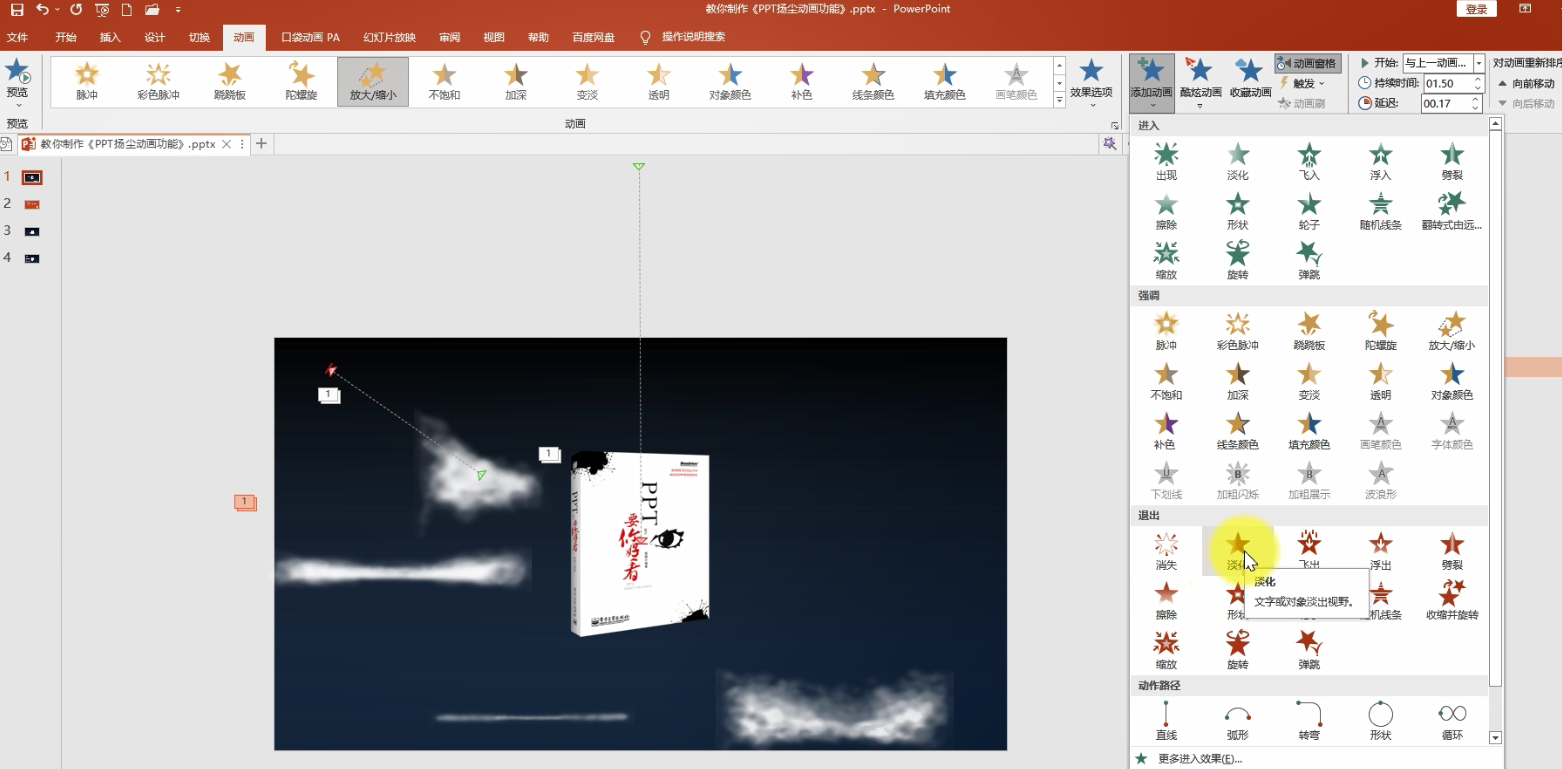Select 轮子 effect in 进入 section
1562x769 pixels.
[1309, 211]
